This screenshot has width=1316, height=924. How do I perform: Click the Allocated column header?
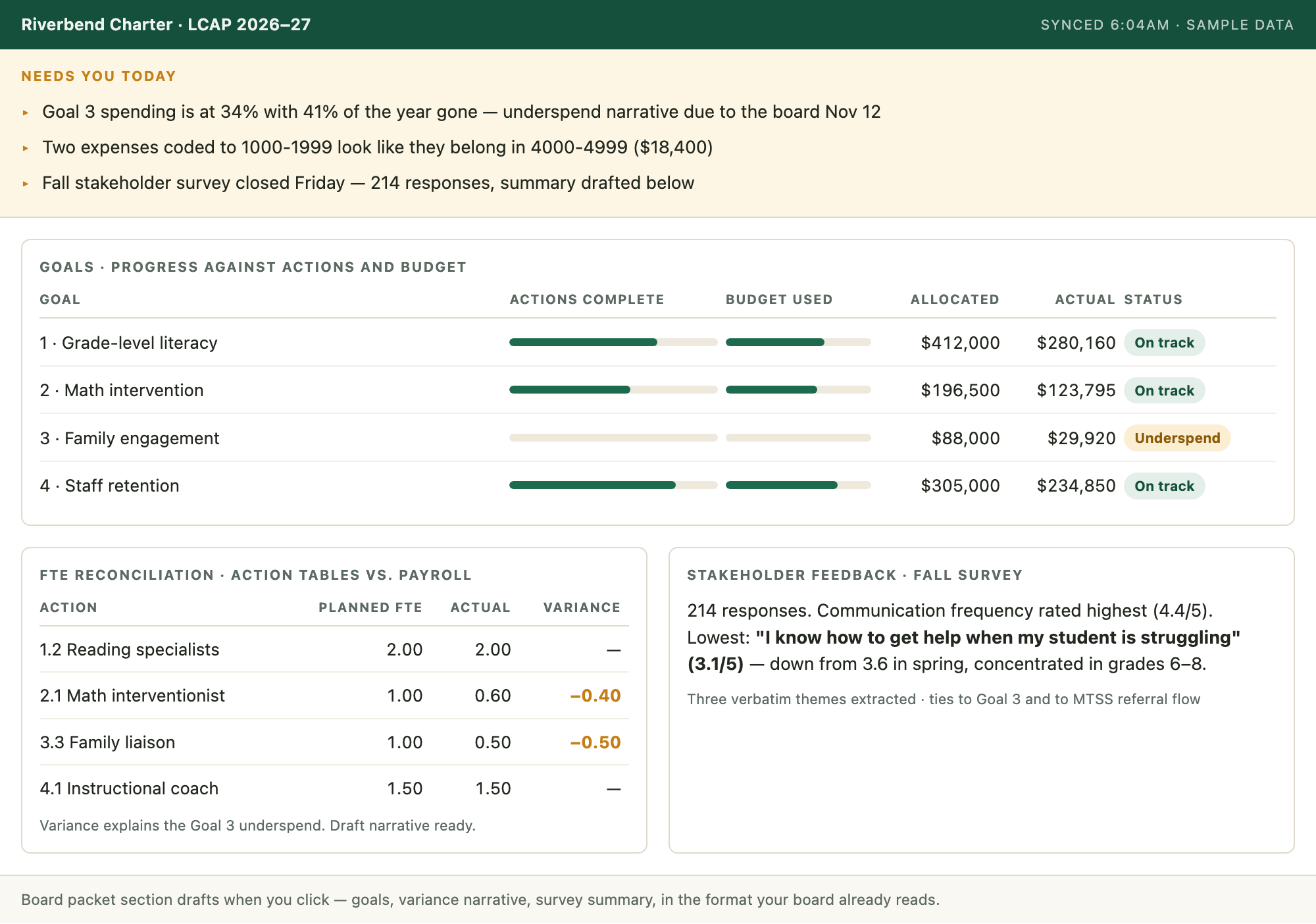pyautogui.click(x=955, y=299)
